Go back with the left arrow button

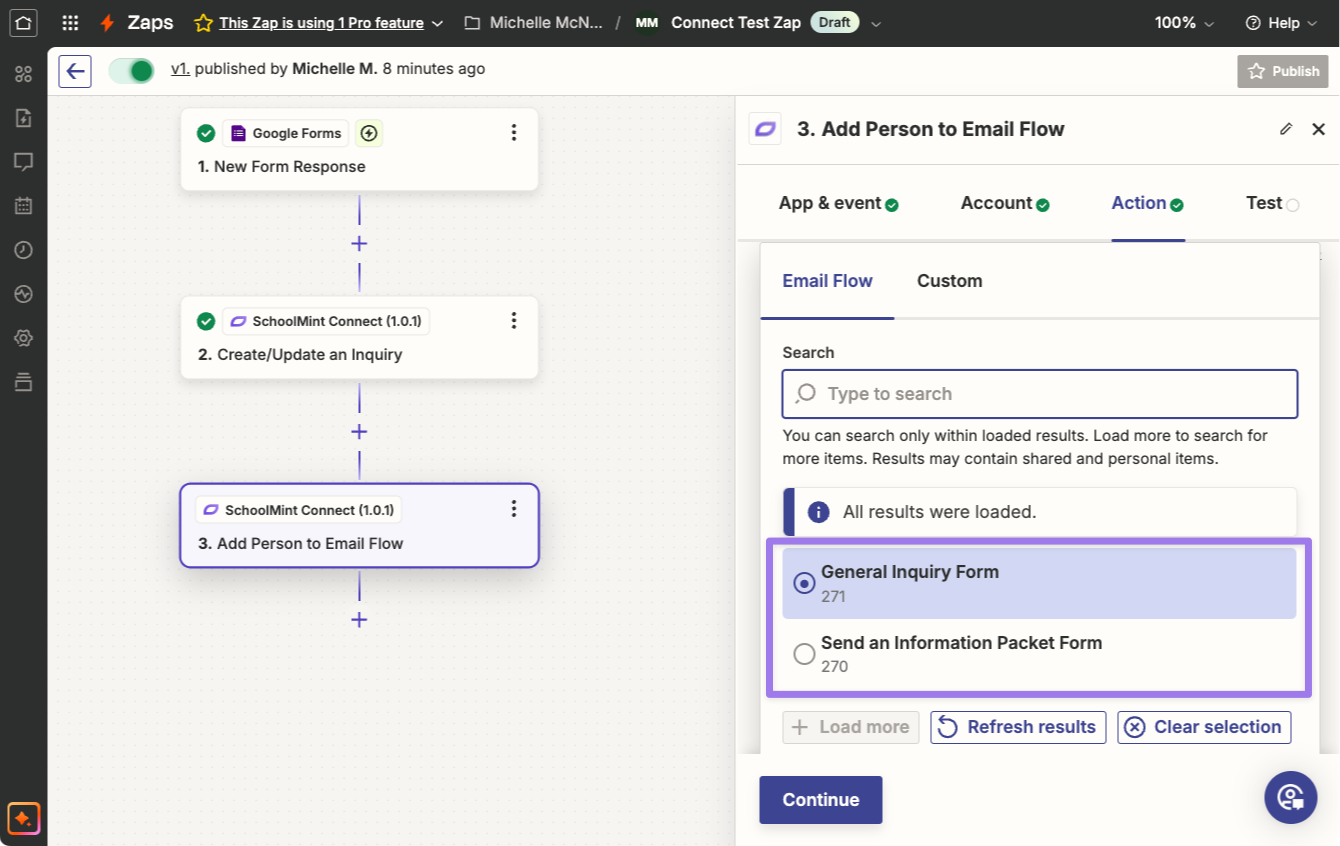(x=75, y=71)
